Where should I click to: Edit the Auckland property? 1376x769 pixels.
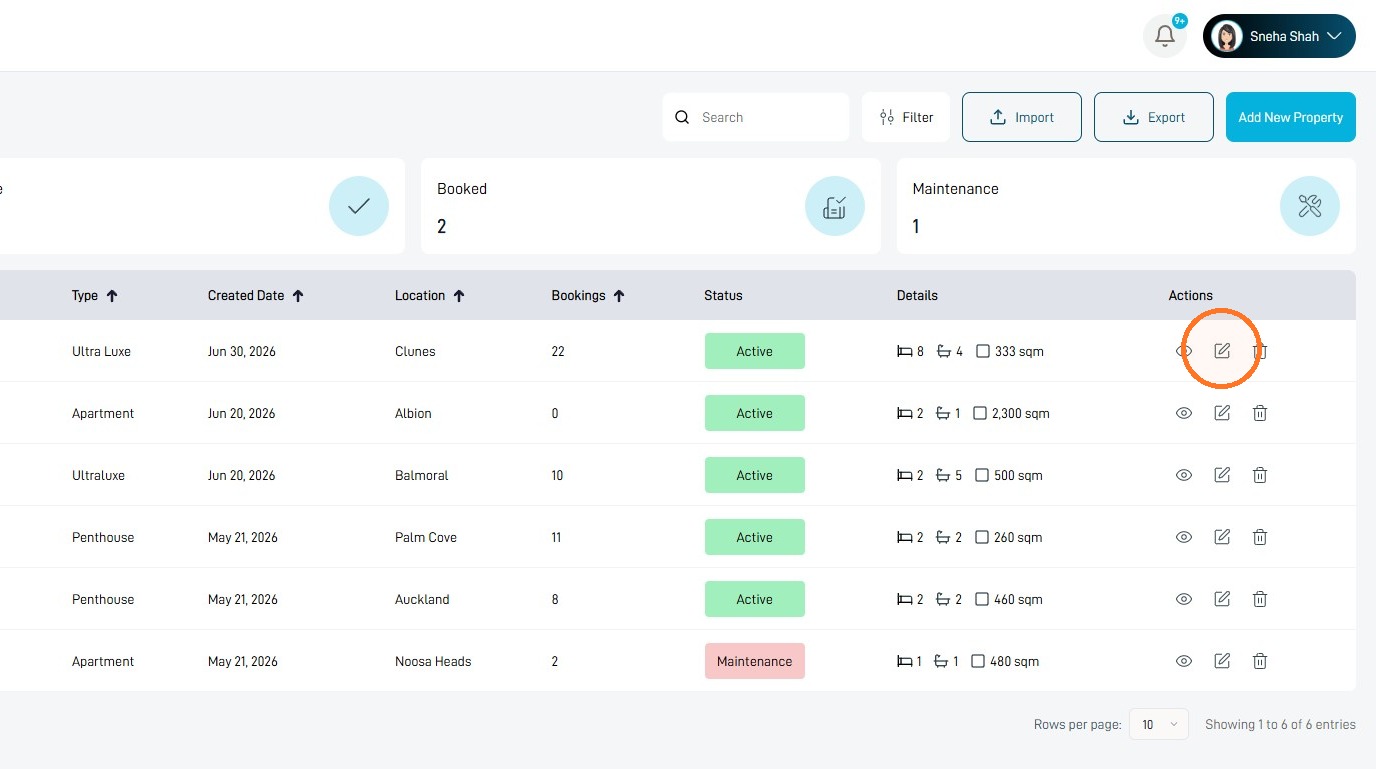(x=1222, y=599)
